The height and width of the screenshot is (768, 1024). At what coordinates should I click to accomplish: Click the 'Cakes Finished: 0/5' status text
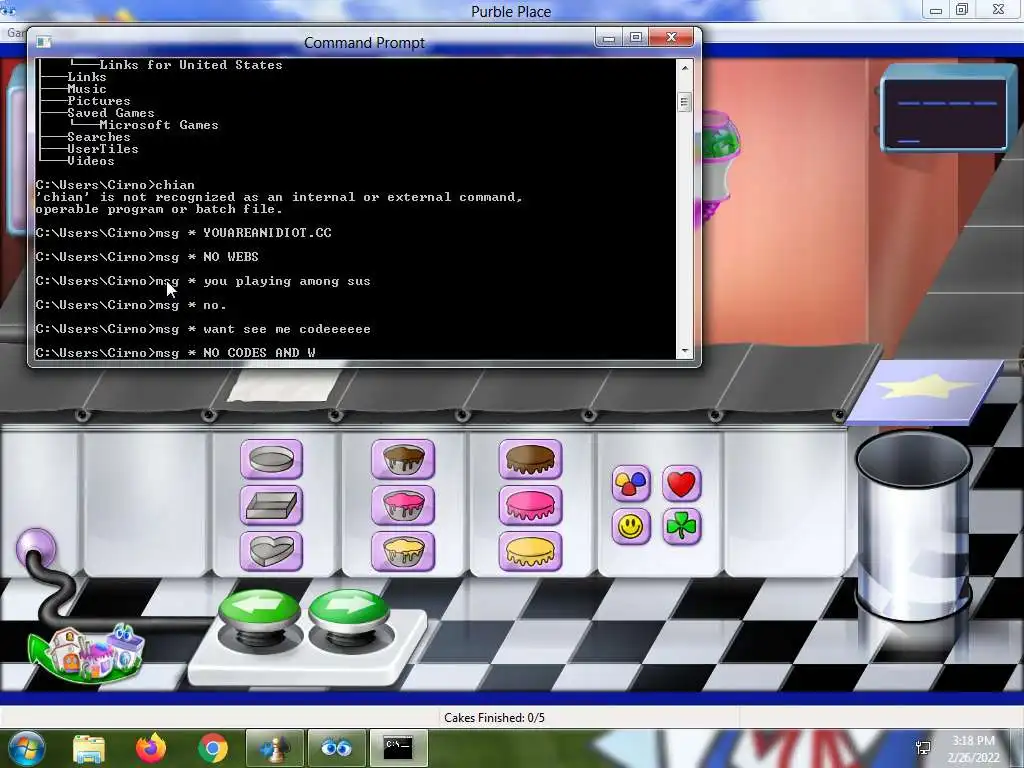494,718
